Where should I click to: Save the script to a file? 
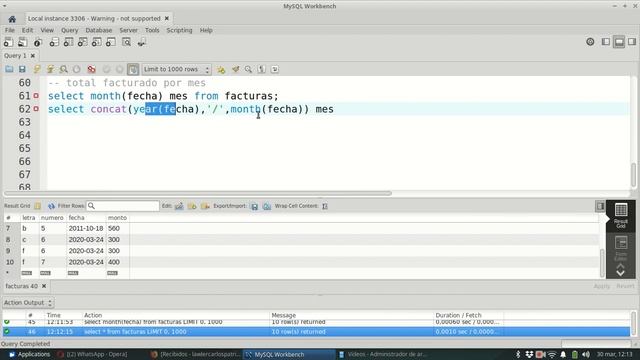click(x=22, y=69)
